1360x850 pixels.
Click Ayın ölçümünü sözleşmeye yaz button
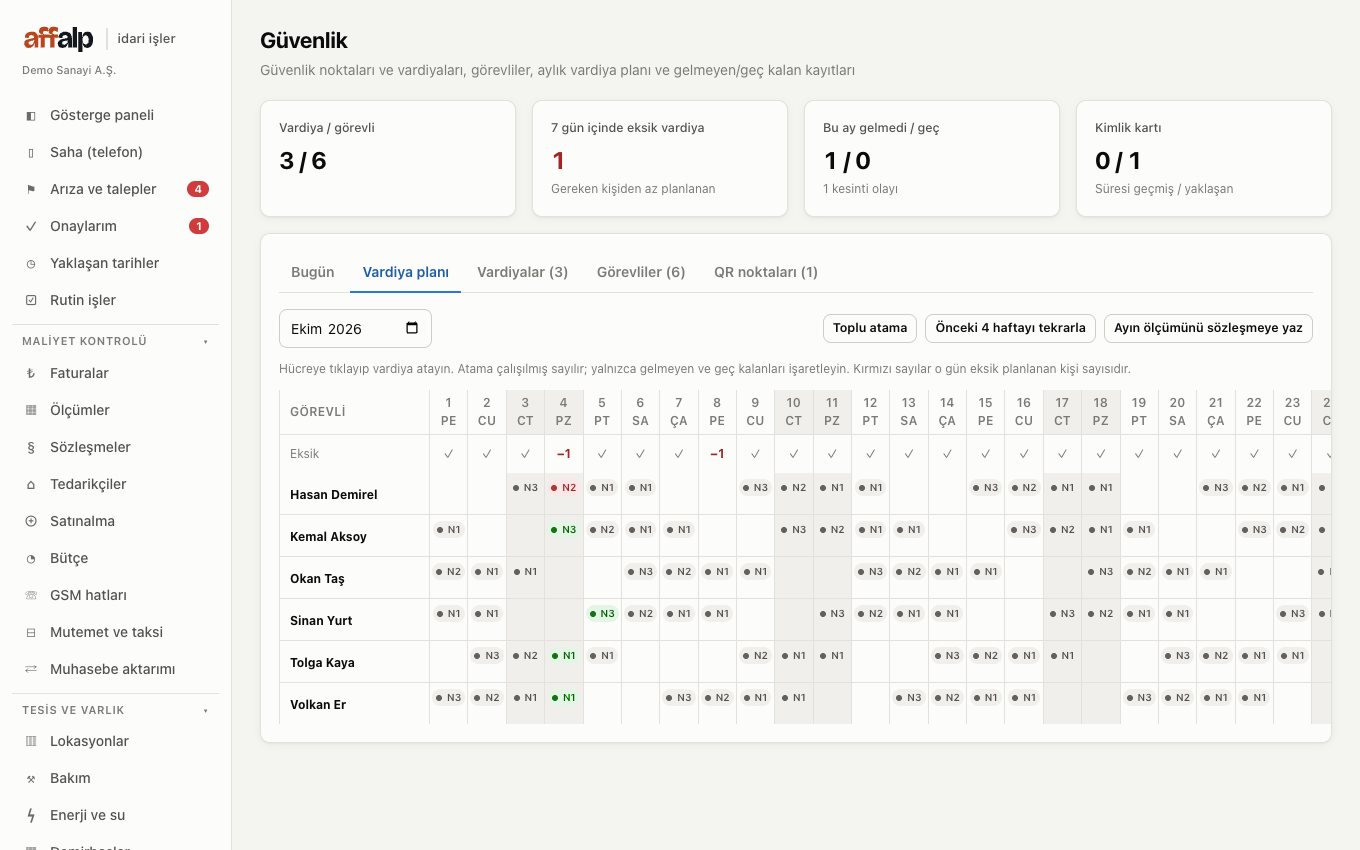[1208, 328]
